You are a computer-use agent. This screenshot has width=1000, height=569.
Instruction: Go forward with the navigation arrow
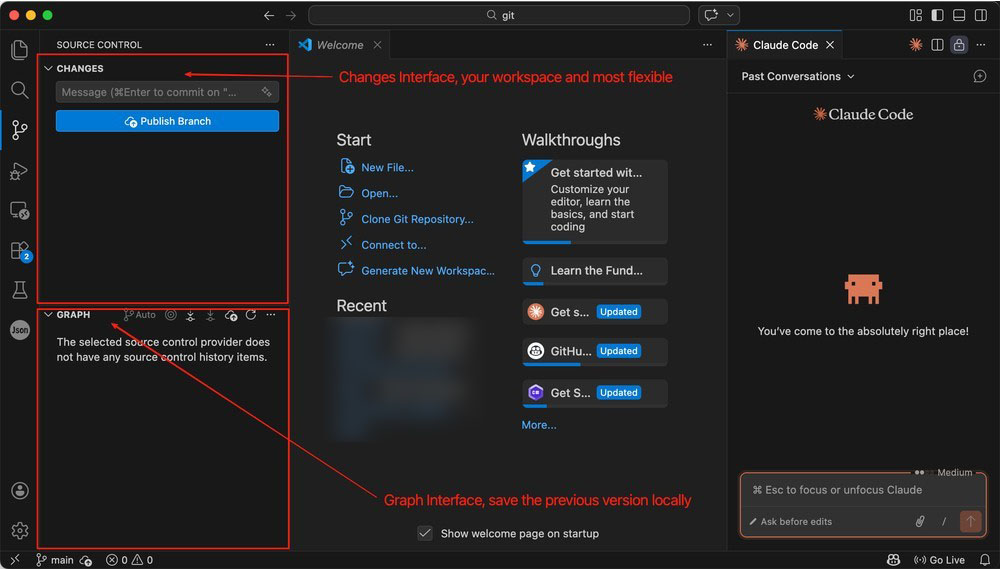click(291, 15)
